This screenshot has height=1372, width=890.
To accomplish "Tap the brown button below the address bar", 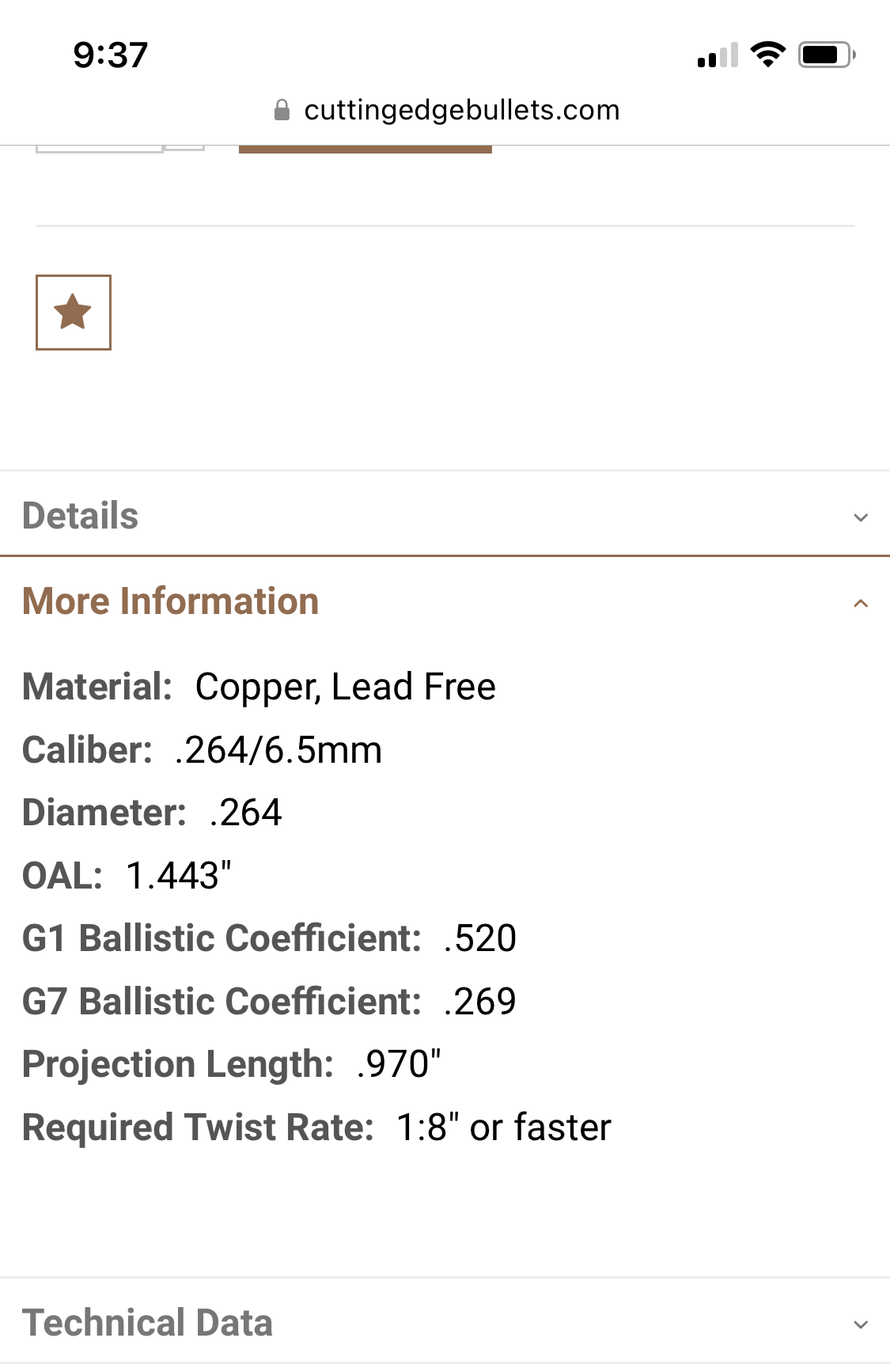I will click(x=365, y=149).
